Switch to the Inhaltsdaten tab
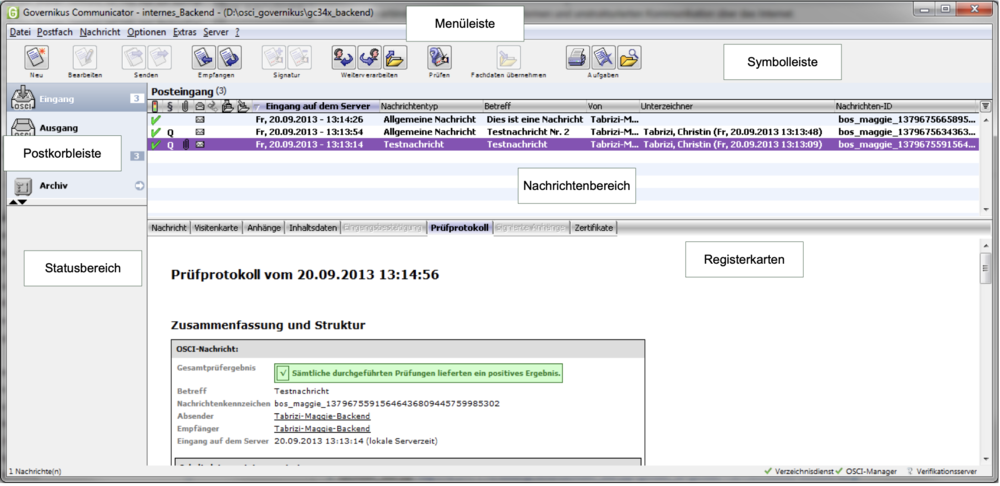The width and height of the screenshot is (1000, 486). [x=312, y=228]
